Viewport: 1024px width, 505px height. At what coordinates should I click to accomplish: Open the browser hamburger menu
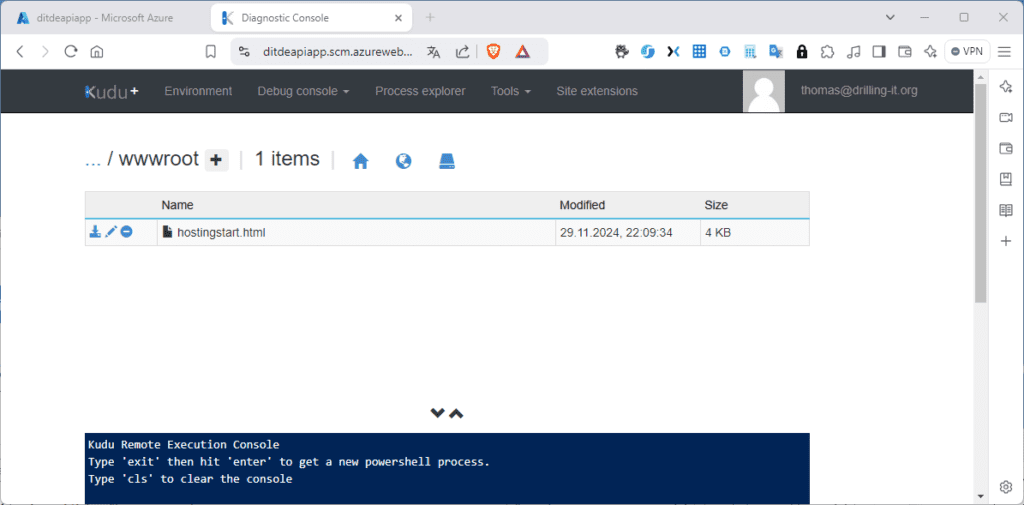1004,52
